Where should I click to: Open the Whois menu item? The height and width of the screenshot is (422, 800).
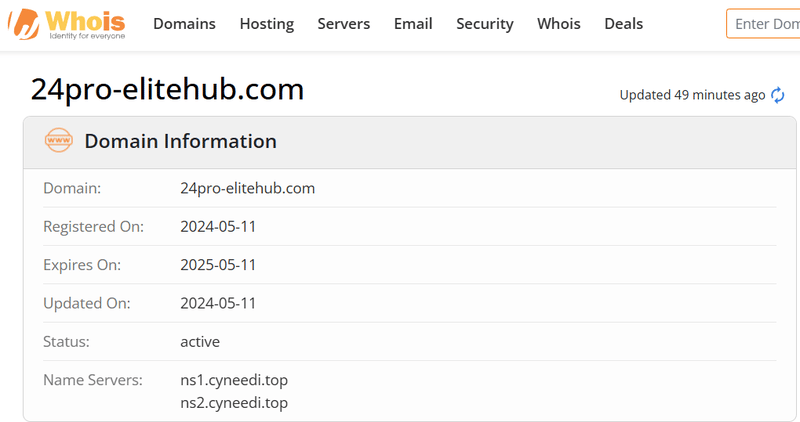coord(559,24)
